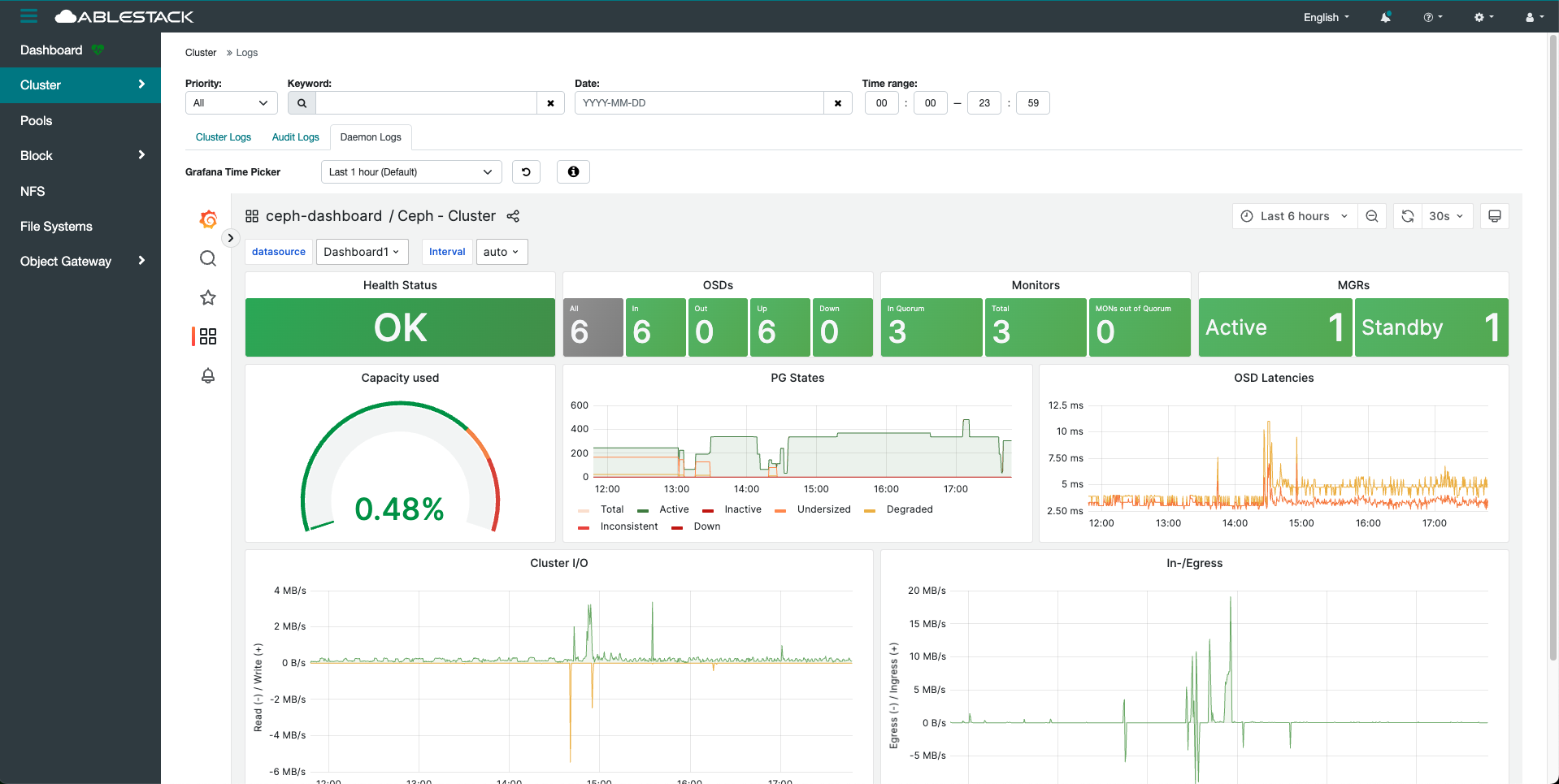
Task: Open the Priority dropdown
Action: pyautogui.click(x=231, y=103)
